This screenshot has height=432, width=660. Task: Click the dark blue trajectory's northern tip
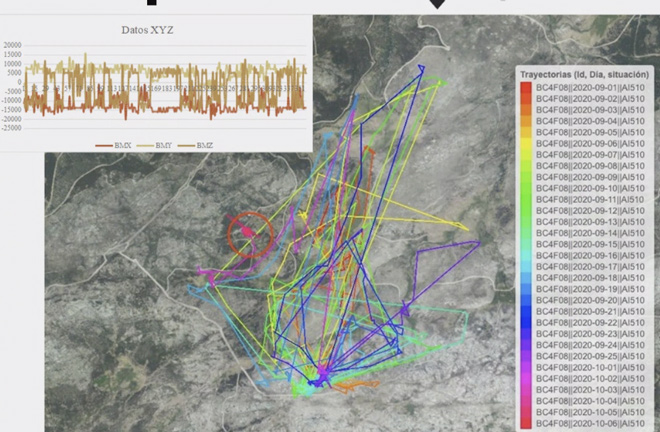(421, 68)
